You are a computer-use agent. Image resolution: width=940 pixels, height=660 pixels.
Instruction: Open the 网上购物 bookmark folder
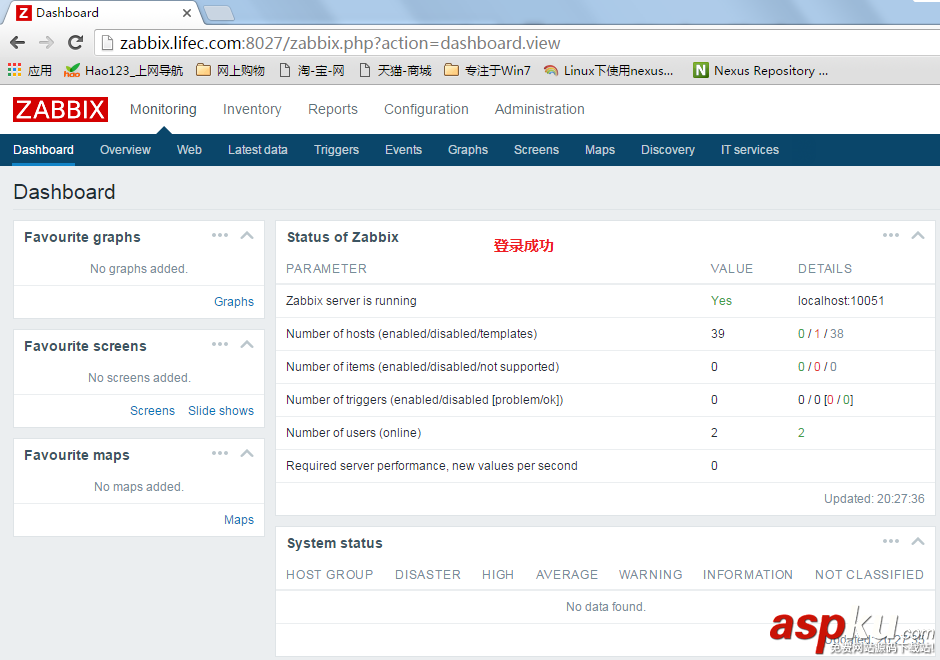click(x=231, y=71)
